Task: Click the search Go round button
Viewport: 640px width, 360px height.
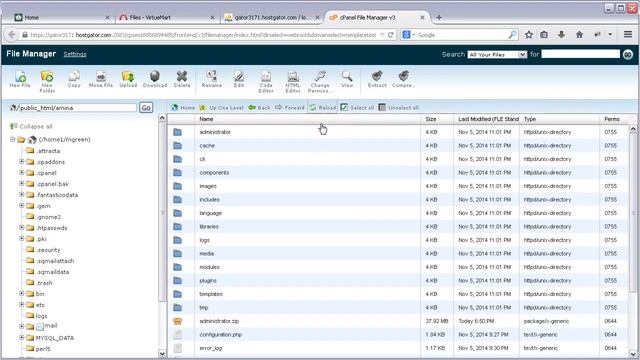Action: [x=628, y=54]
